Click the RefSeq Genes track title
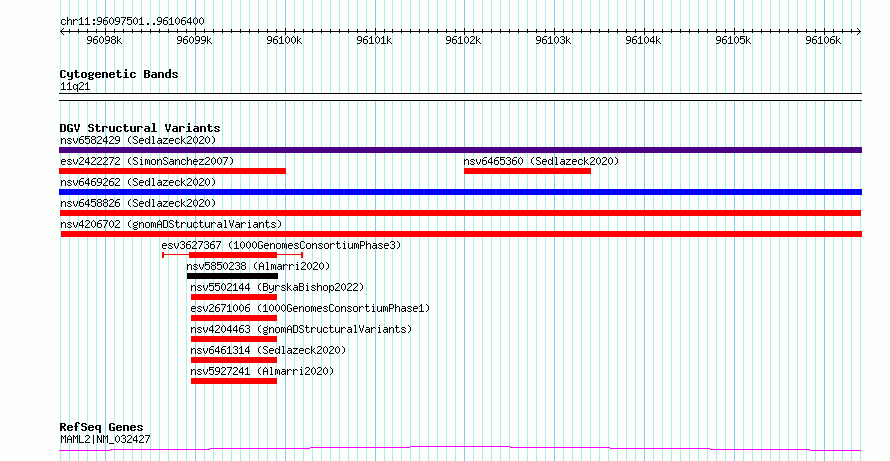Image resolution: width=890 pixels, height=461 pixels. pyautogui.click(x=101, y=427)
